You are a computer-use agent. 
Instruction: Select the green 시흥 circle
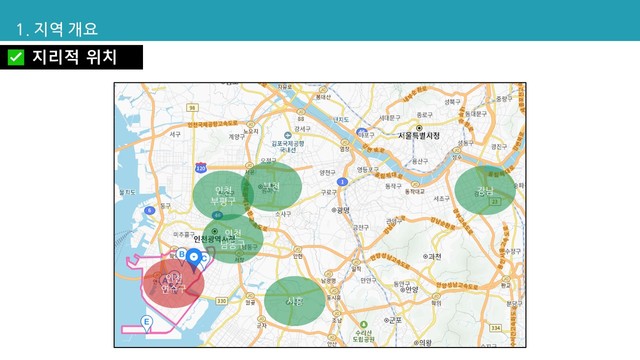tap(295, 301)
